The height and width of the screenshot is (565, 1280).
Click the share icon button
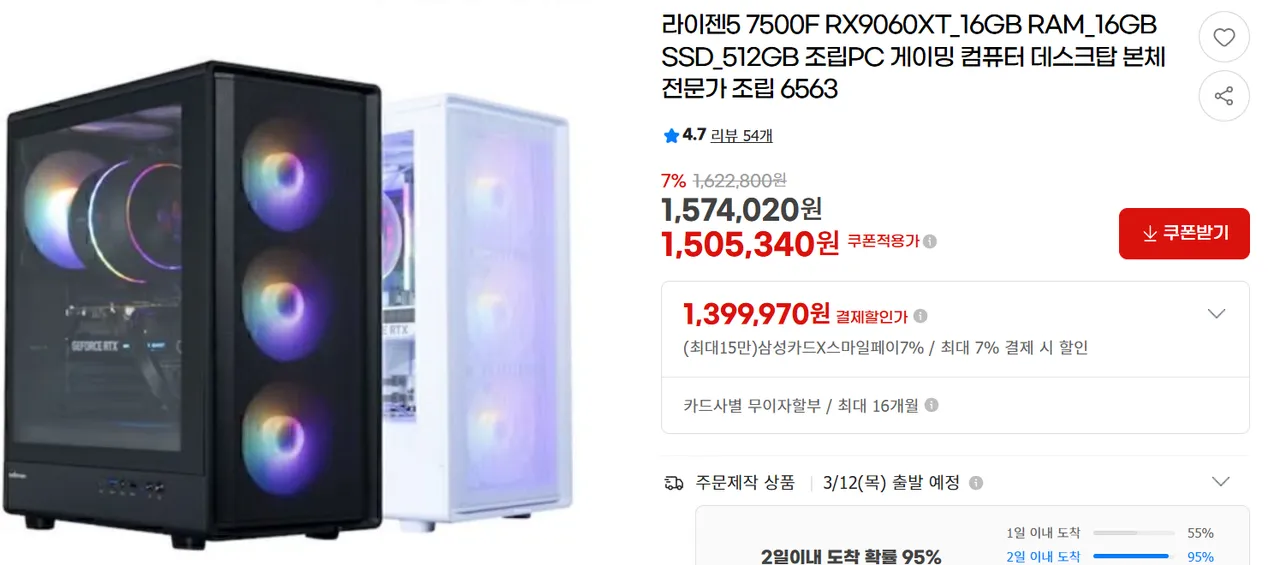tap(1224, 96)
